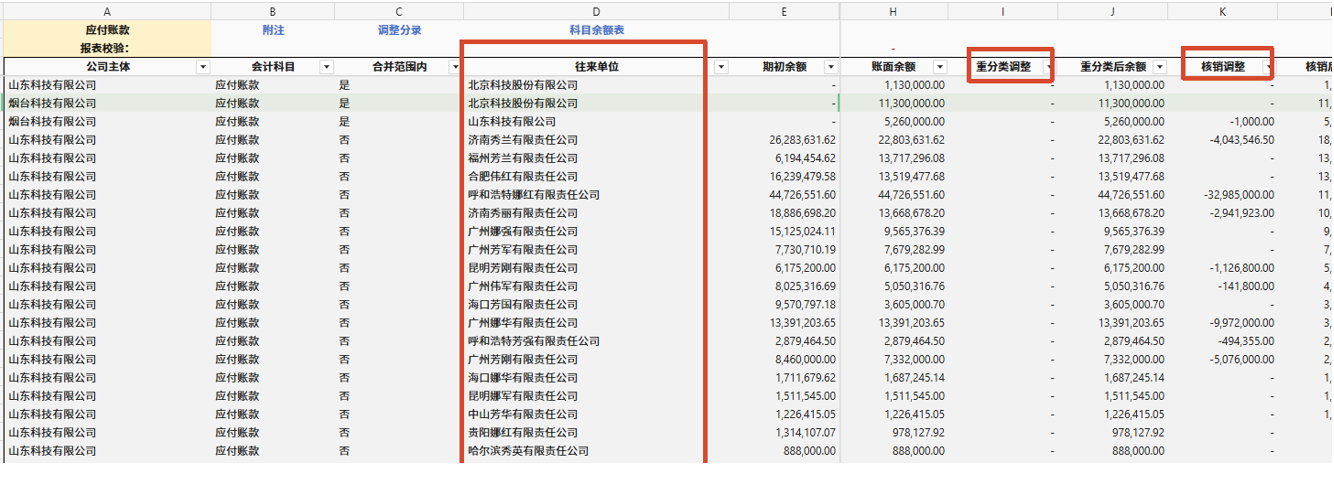The height and width of the screenshot is (493, 1334).
Task: Select column A header
Action: coord(106,11)
